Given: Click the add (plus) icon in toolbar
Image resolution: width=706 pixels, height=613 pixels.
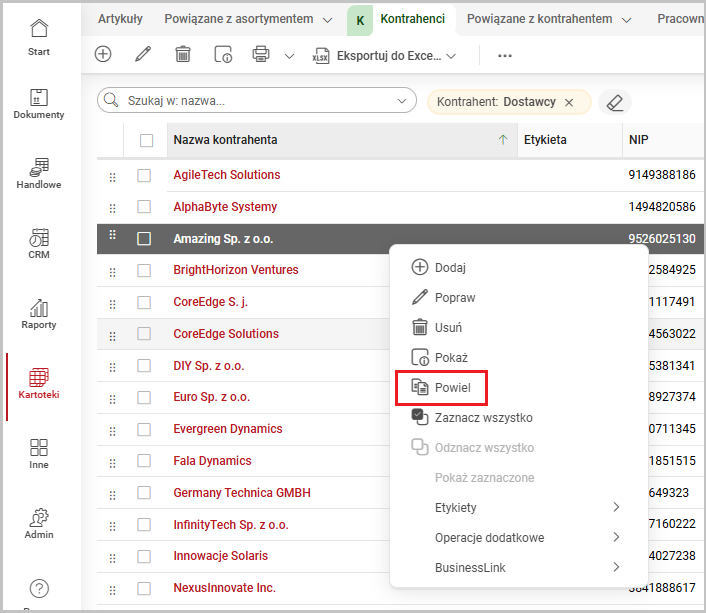Looking at the screenshot, I should click(103, 55).
